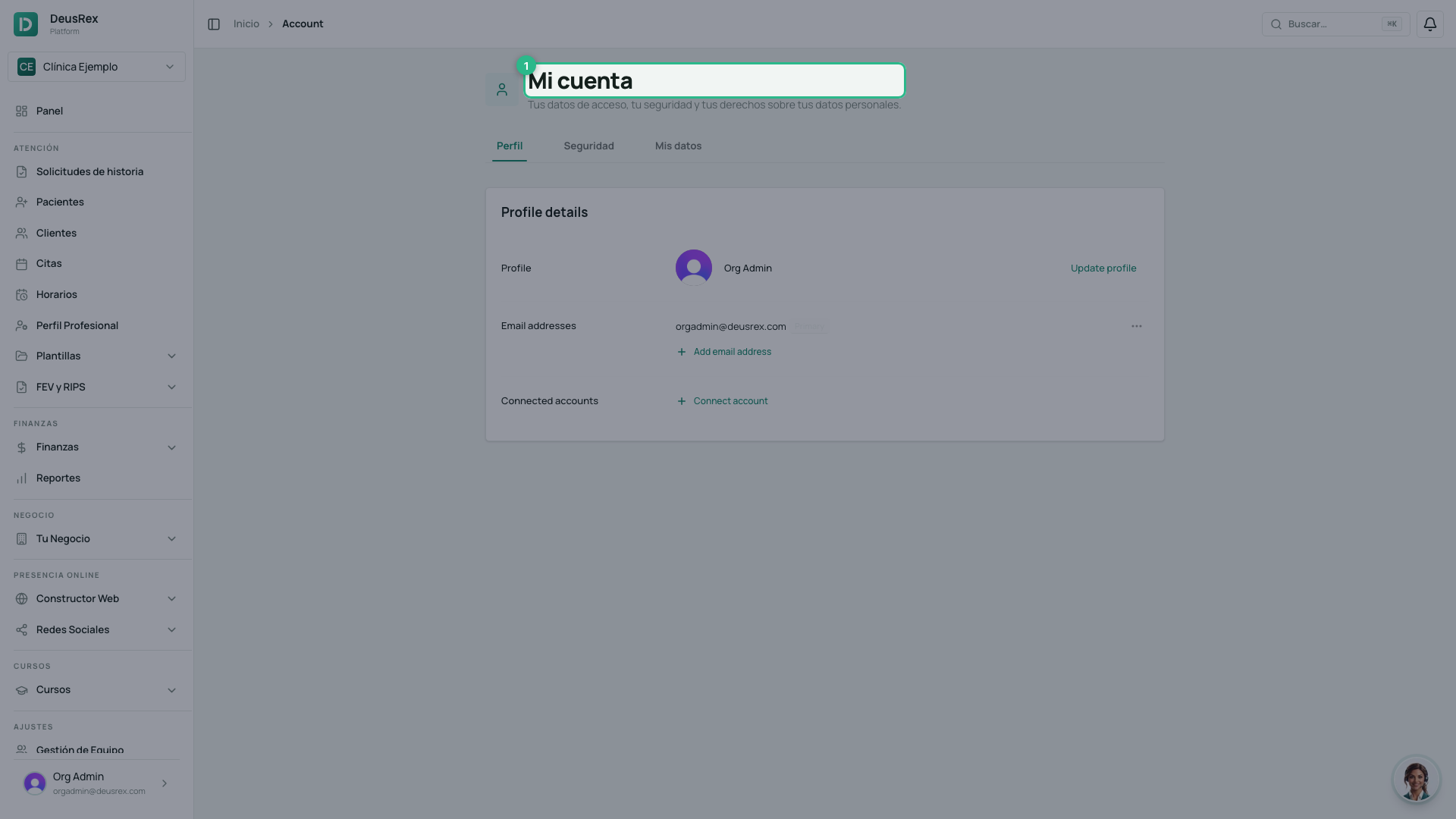Open the notifications bell
This screenshot has width=1456, height=819.
coord(1429,24)
